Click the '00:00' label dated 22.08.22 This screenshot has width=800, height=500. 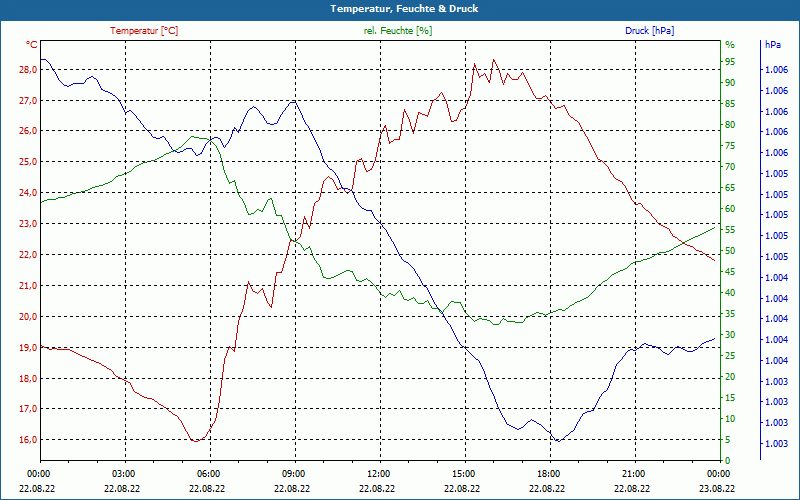point(37,474)
